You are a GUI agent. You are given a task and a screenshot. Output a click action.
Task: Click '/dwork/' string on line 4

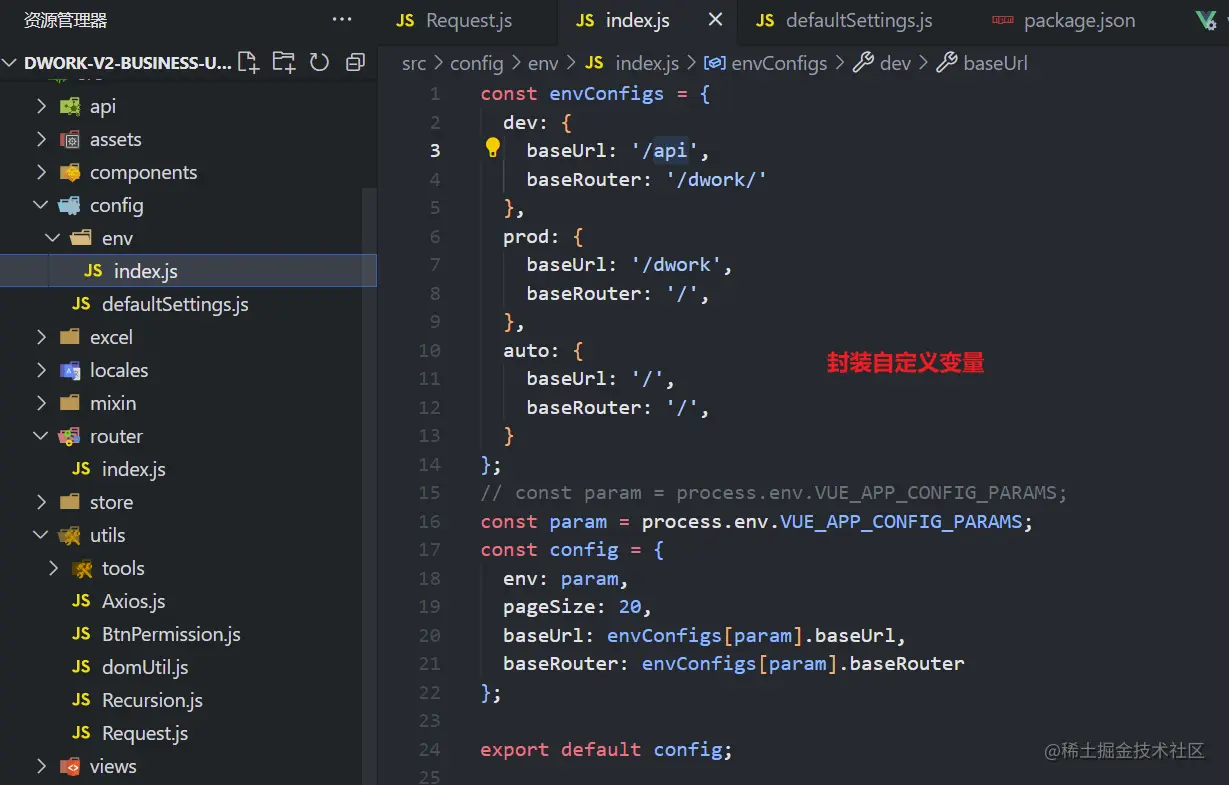pyautogui.click(x=717, y=179)
